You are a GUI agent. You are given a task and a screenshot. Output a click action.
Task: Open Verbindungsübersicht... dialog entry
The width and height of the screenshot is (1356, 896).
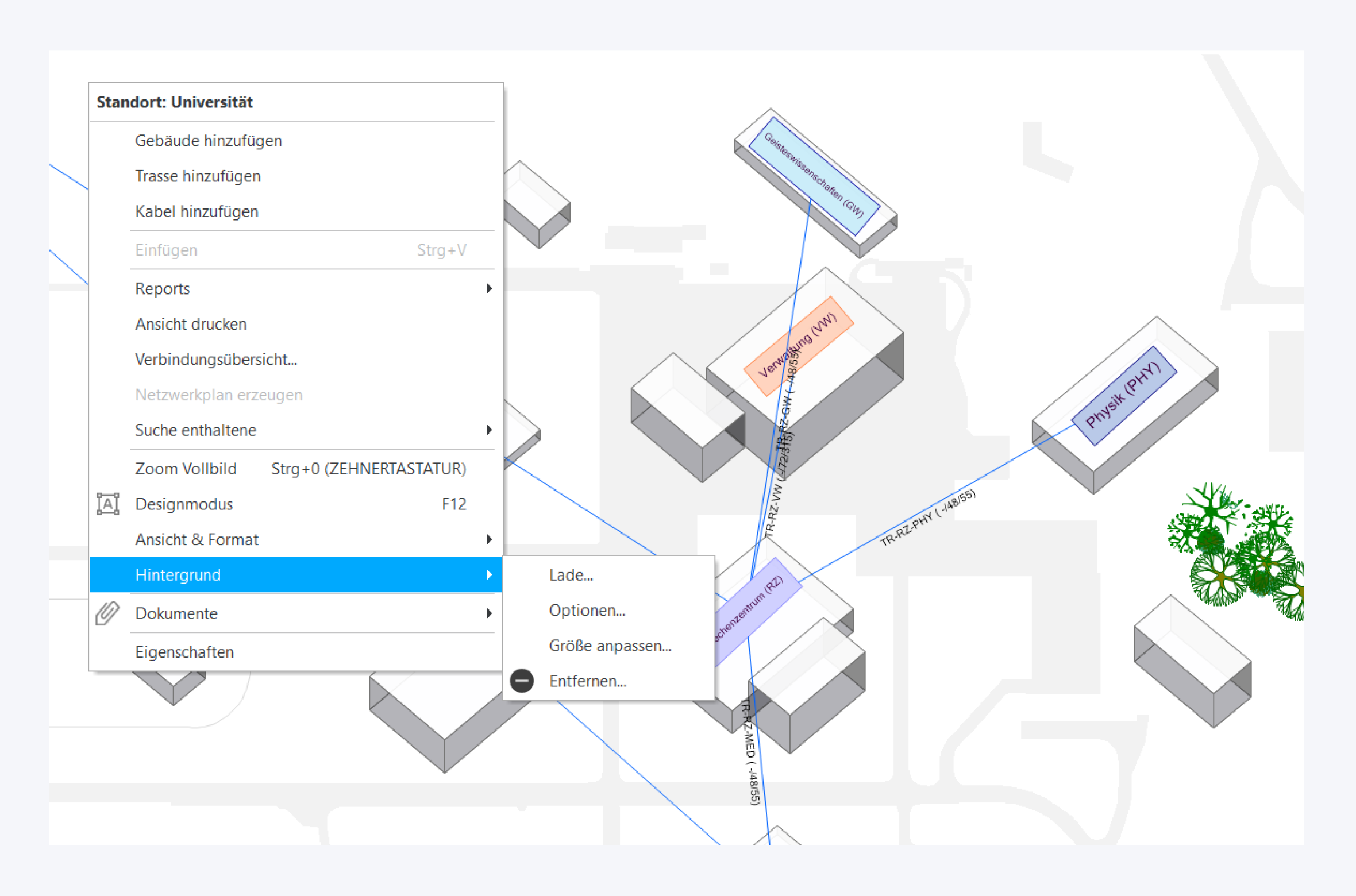tap(216, 360)
